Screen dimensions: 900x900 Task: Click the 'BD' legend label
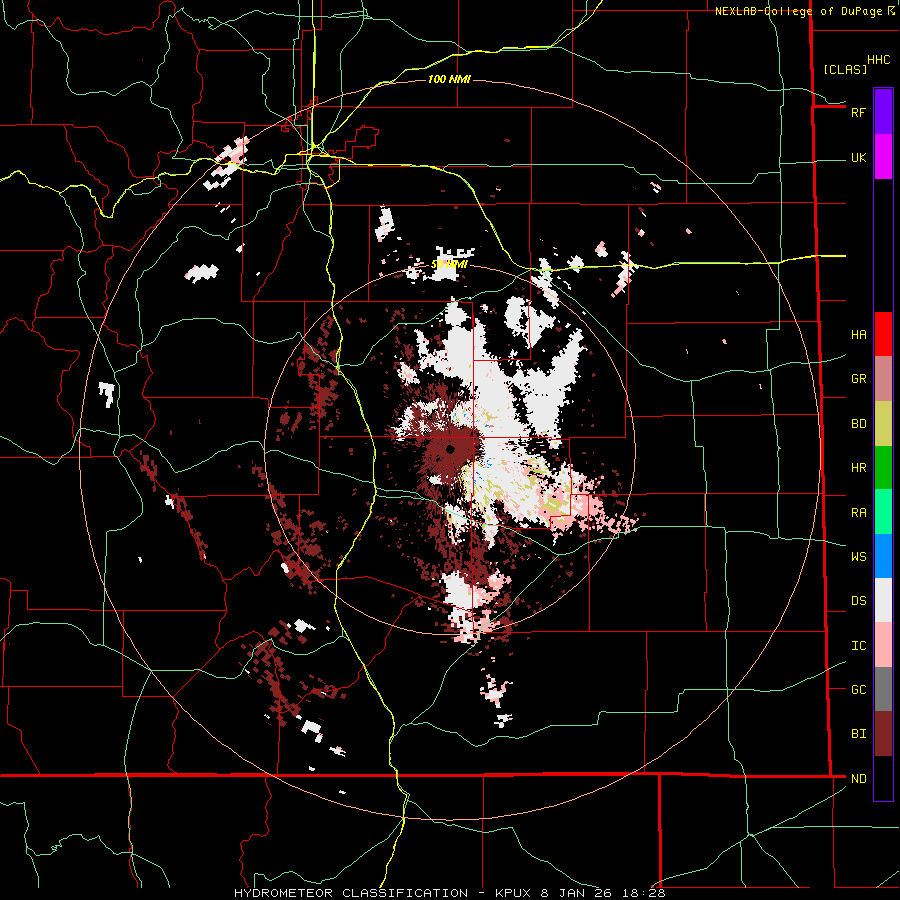pyautogui.click(x=858, y=424)
